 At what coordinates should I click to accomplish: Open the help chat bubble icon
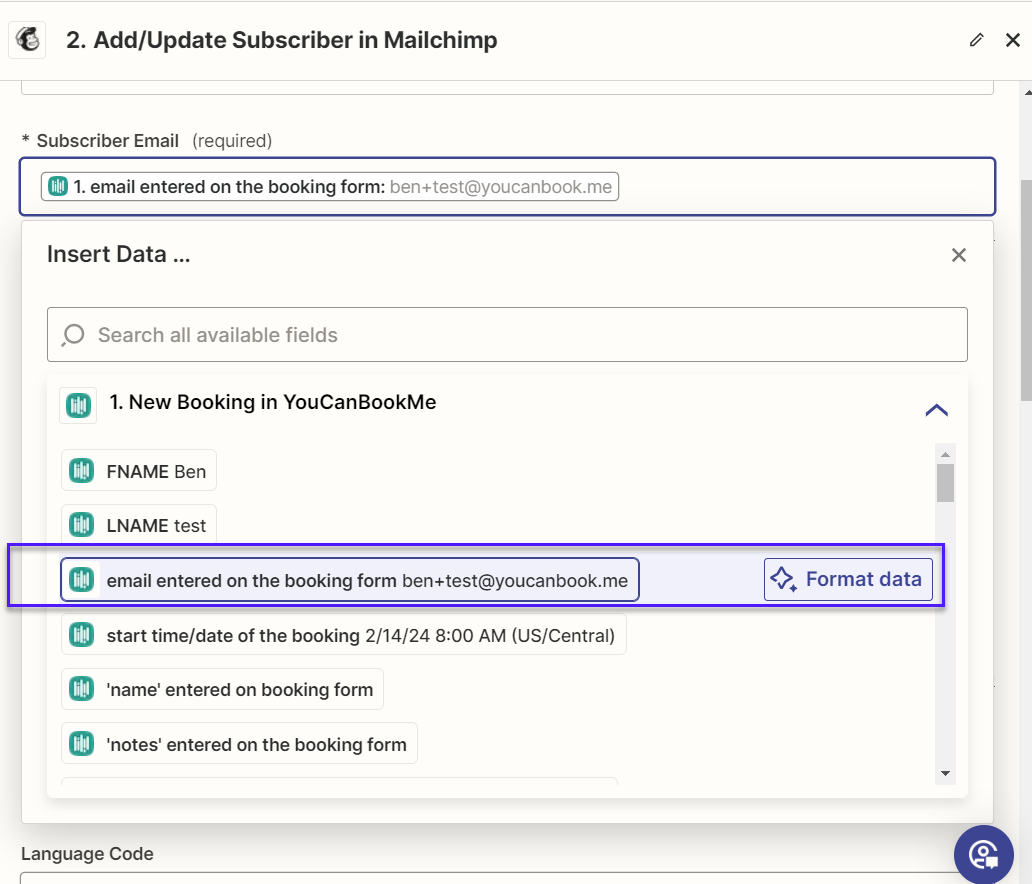point(984,855)
